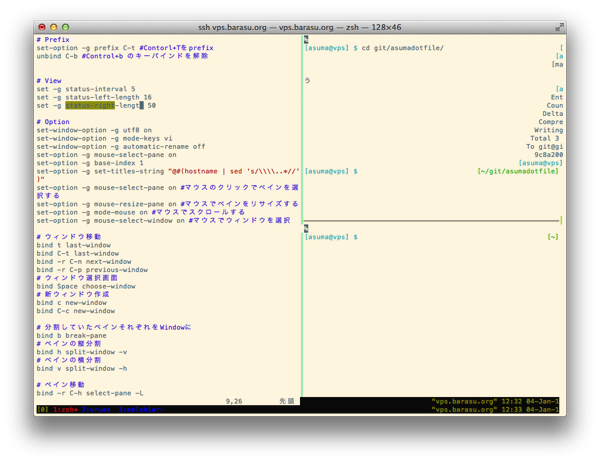This screenshot has width=600, height=463.
Task: Click 'bind Space choose-window' line
Action: tap(86, 286)
